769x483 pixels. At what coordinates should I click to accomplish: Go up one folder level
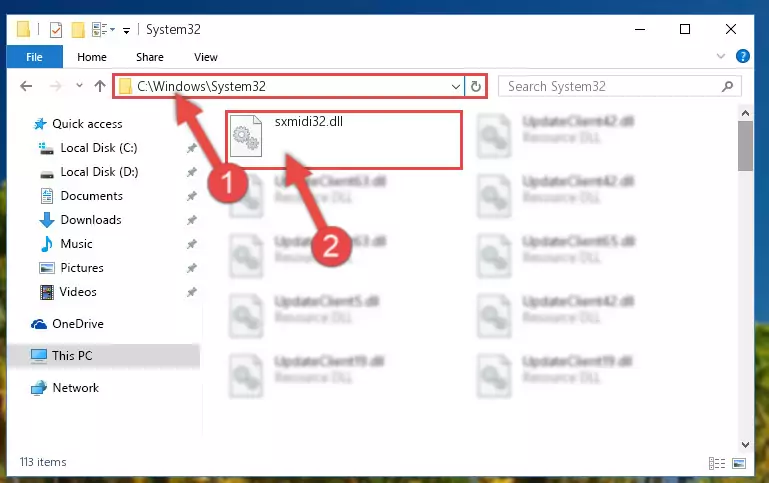[x=100, y=86]
